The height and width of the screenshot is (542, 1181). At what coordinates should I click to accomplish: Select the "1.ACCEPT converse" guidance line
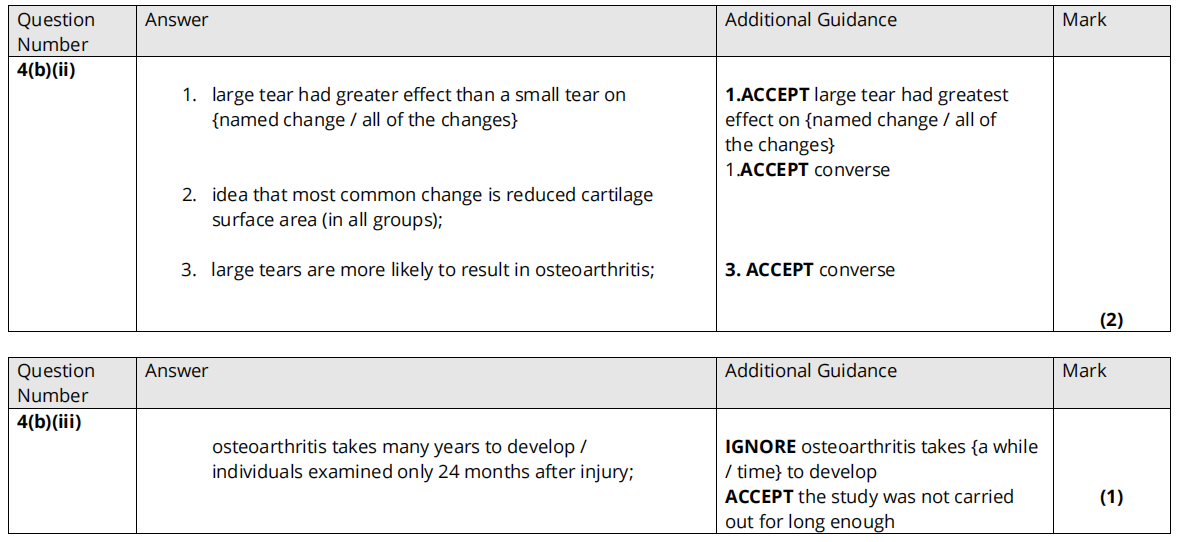(807, 170)
